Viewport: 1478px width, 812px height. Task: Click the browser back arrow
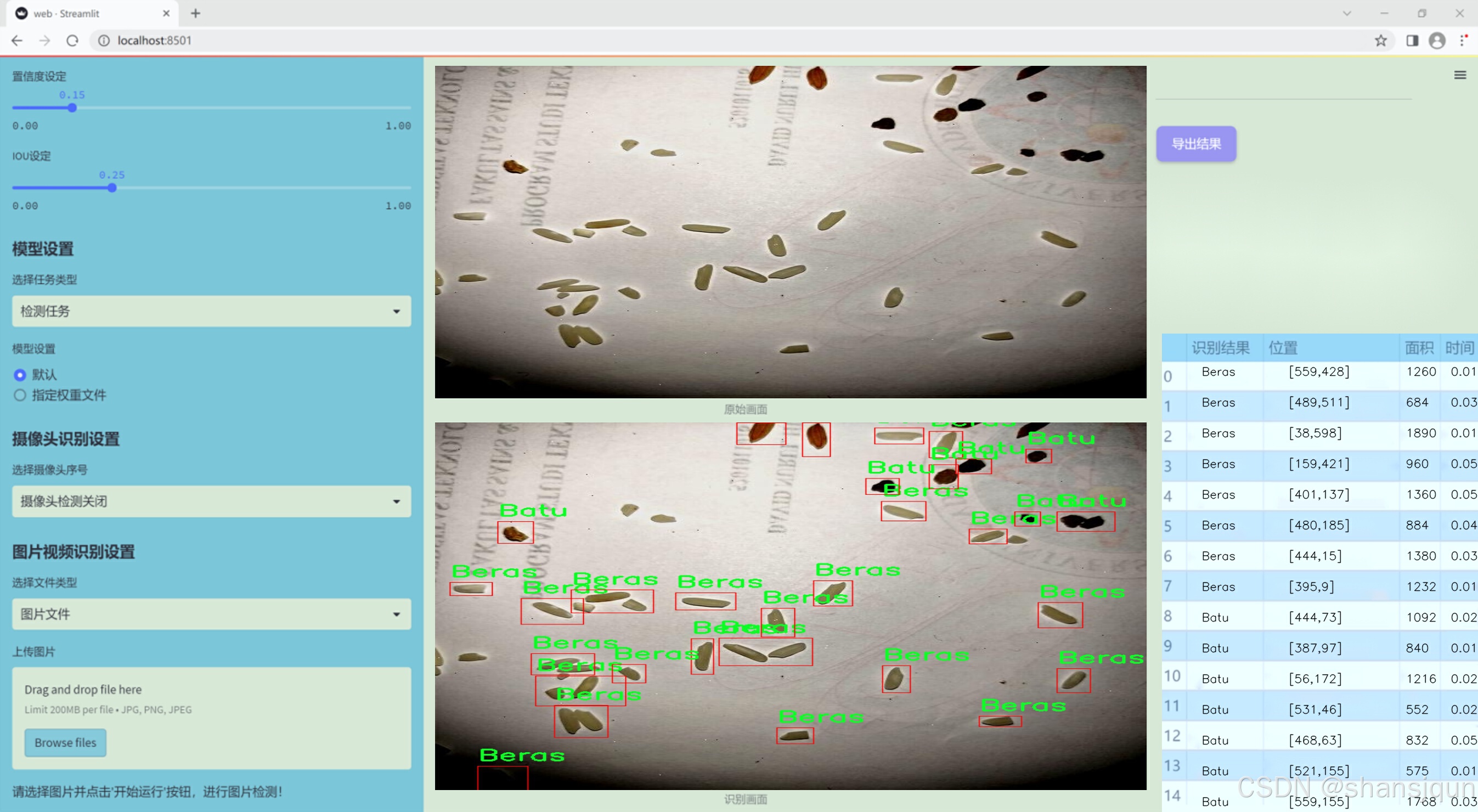17,41
